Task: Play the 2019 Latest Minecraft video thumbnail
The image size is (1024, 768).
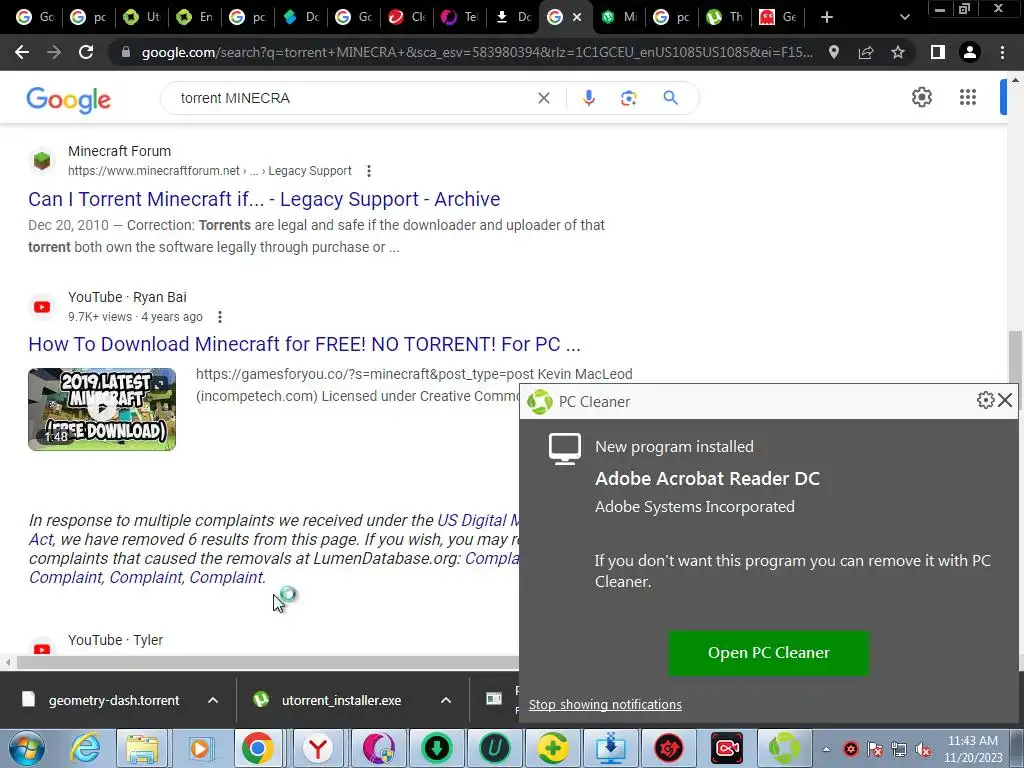Action: [x=102, y=409]
